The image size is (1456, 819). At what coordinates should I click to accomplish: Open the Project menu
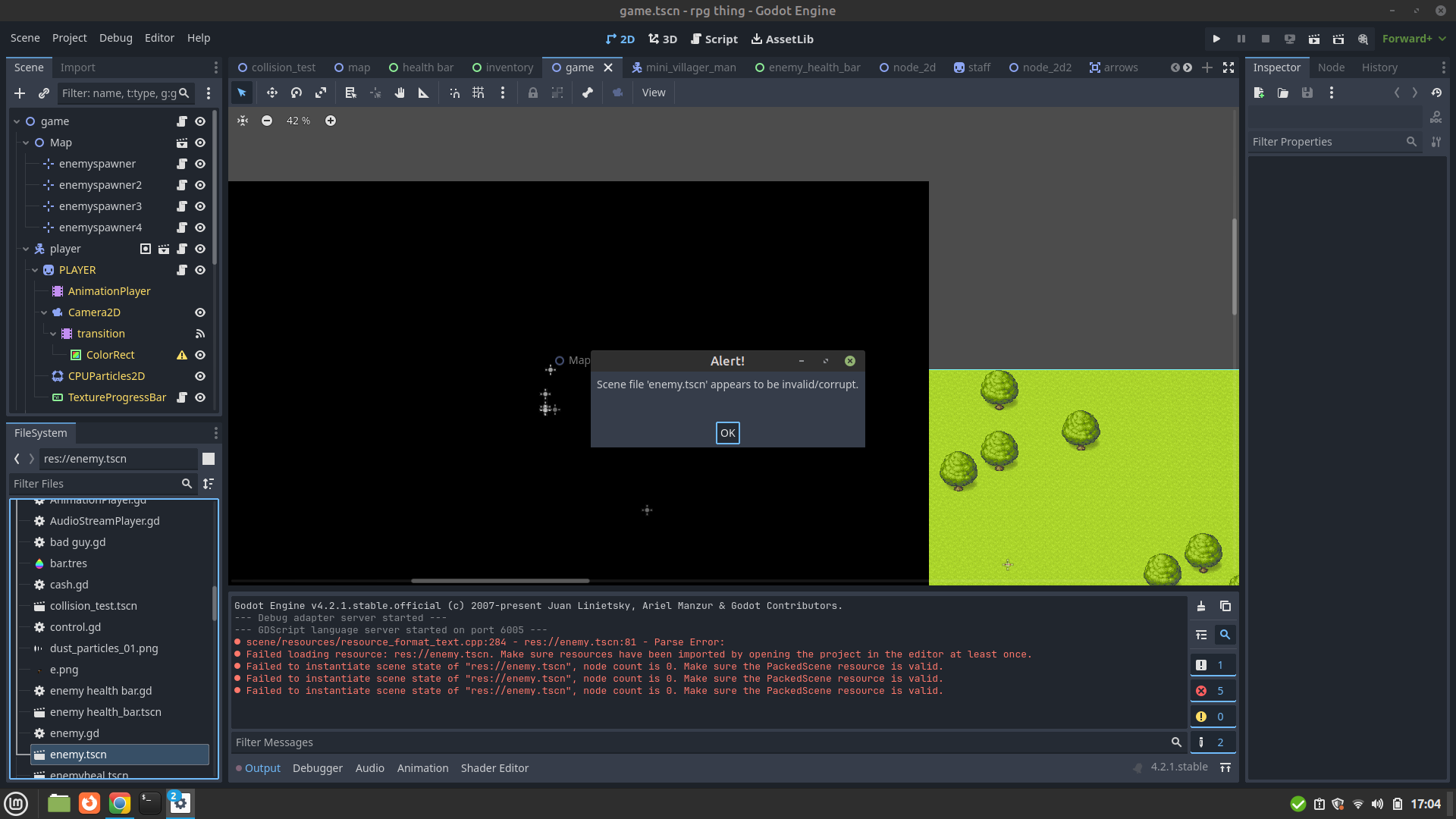[69, 38]
